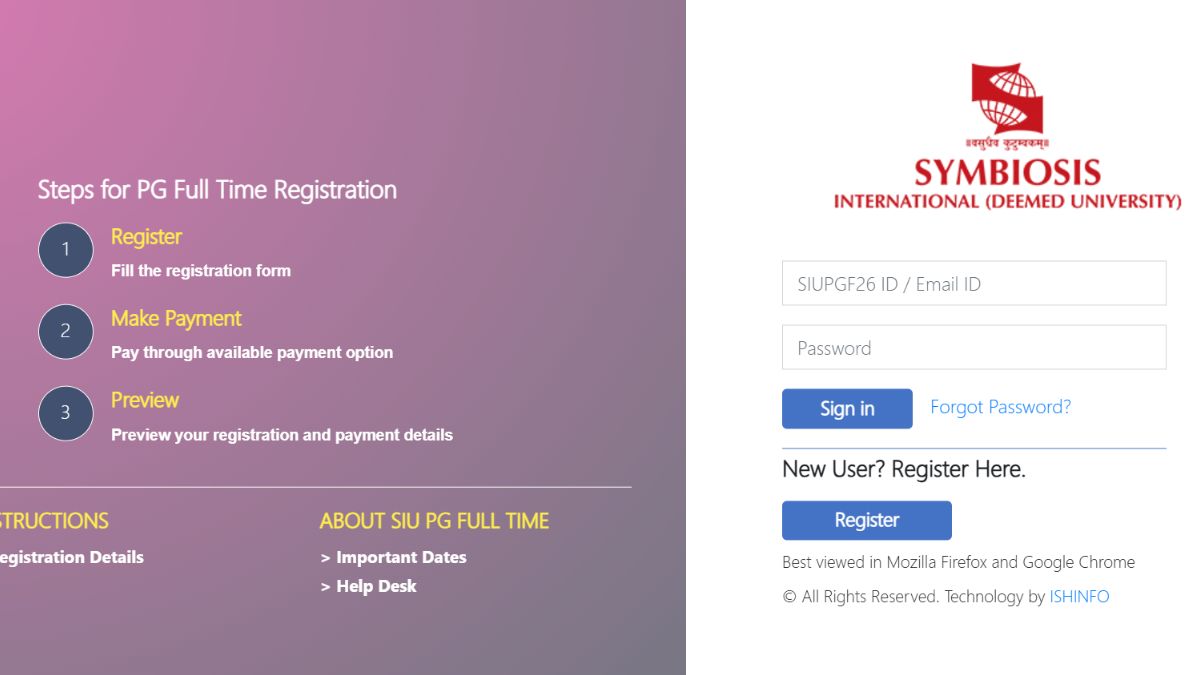
Task: Select the Make Payment step heading
Action: pyautogui.click(x=176, y=319)
